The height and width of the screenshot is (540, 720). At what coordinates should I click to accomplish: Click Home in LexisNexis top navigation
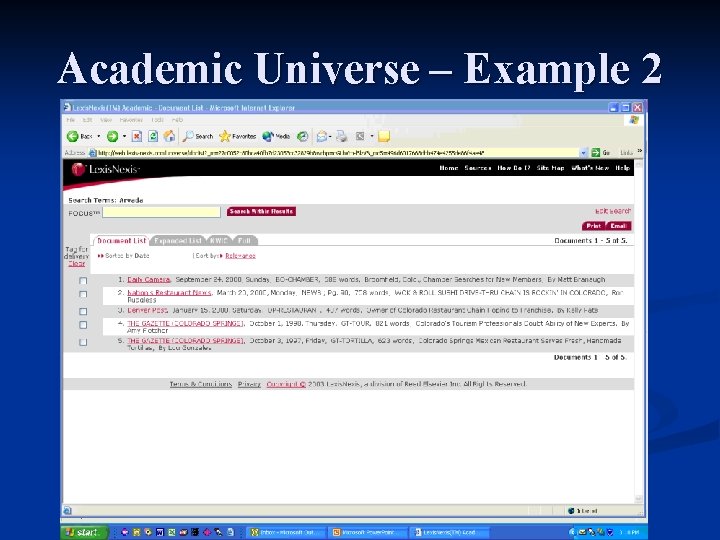coord(449,168)
